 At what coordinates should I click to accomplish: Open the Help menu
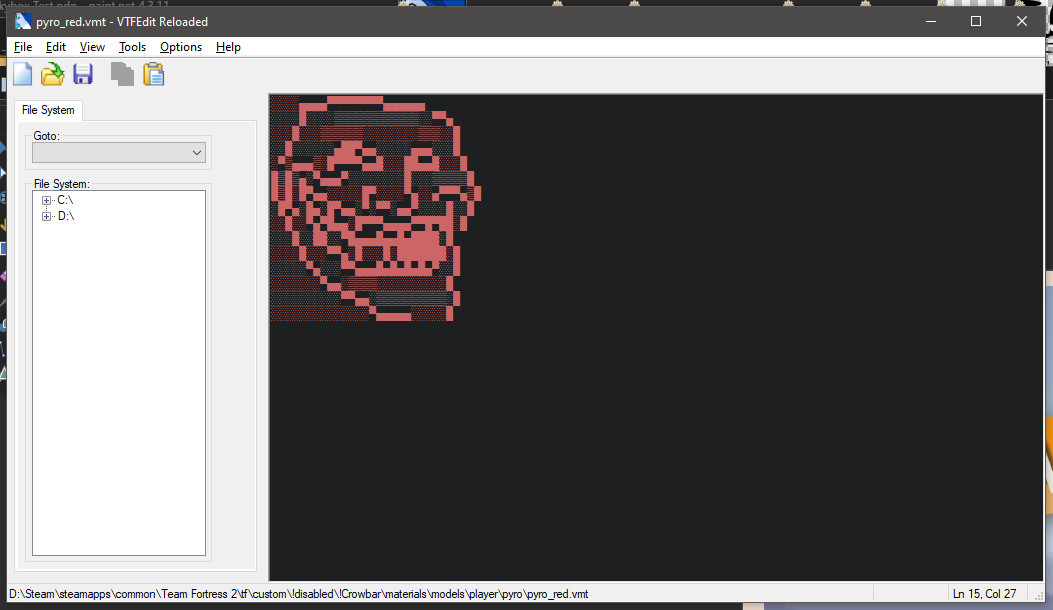[x=228, y=46]
